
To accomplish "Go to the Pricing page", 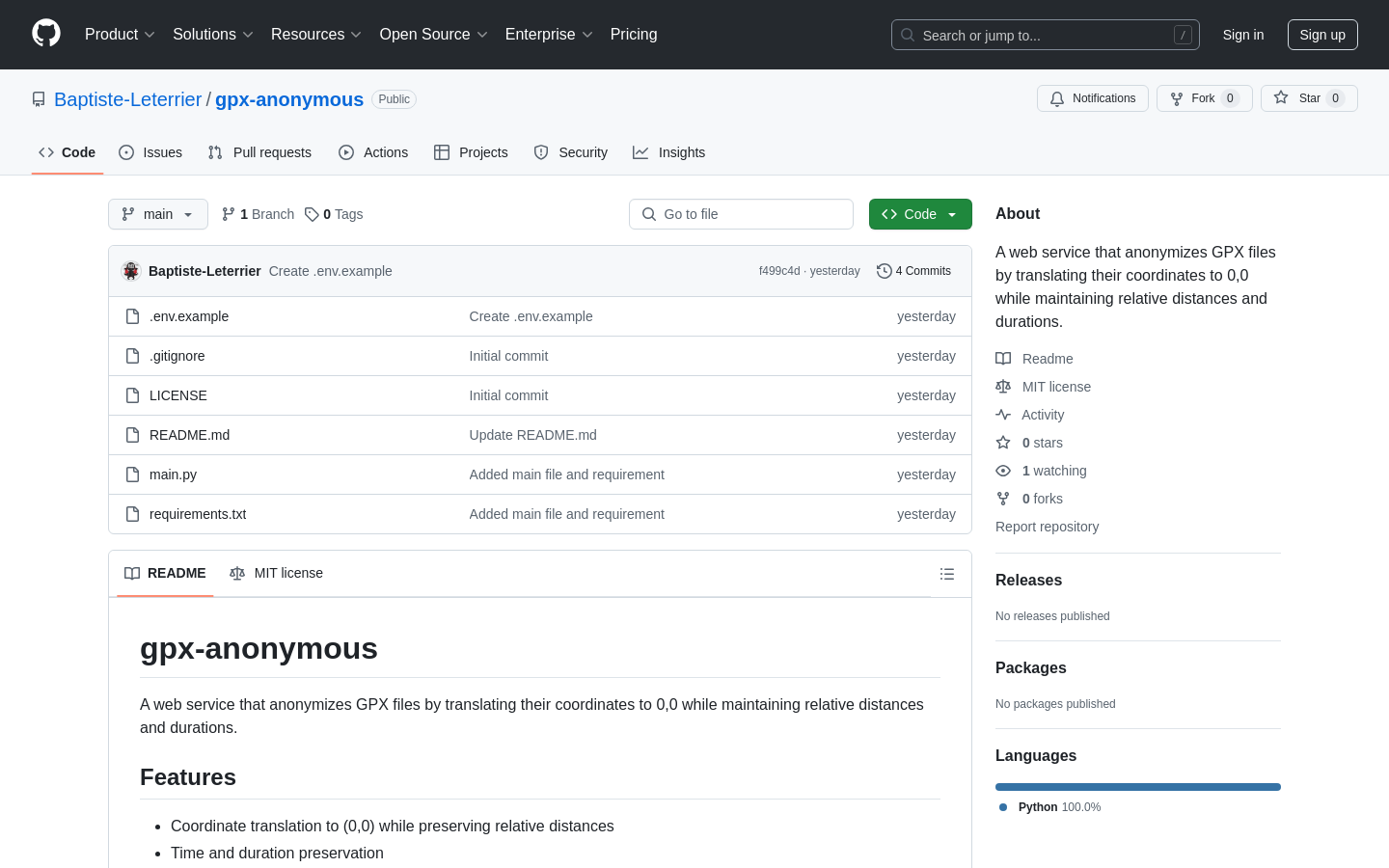I will (634, 35).
